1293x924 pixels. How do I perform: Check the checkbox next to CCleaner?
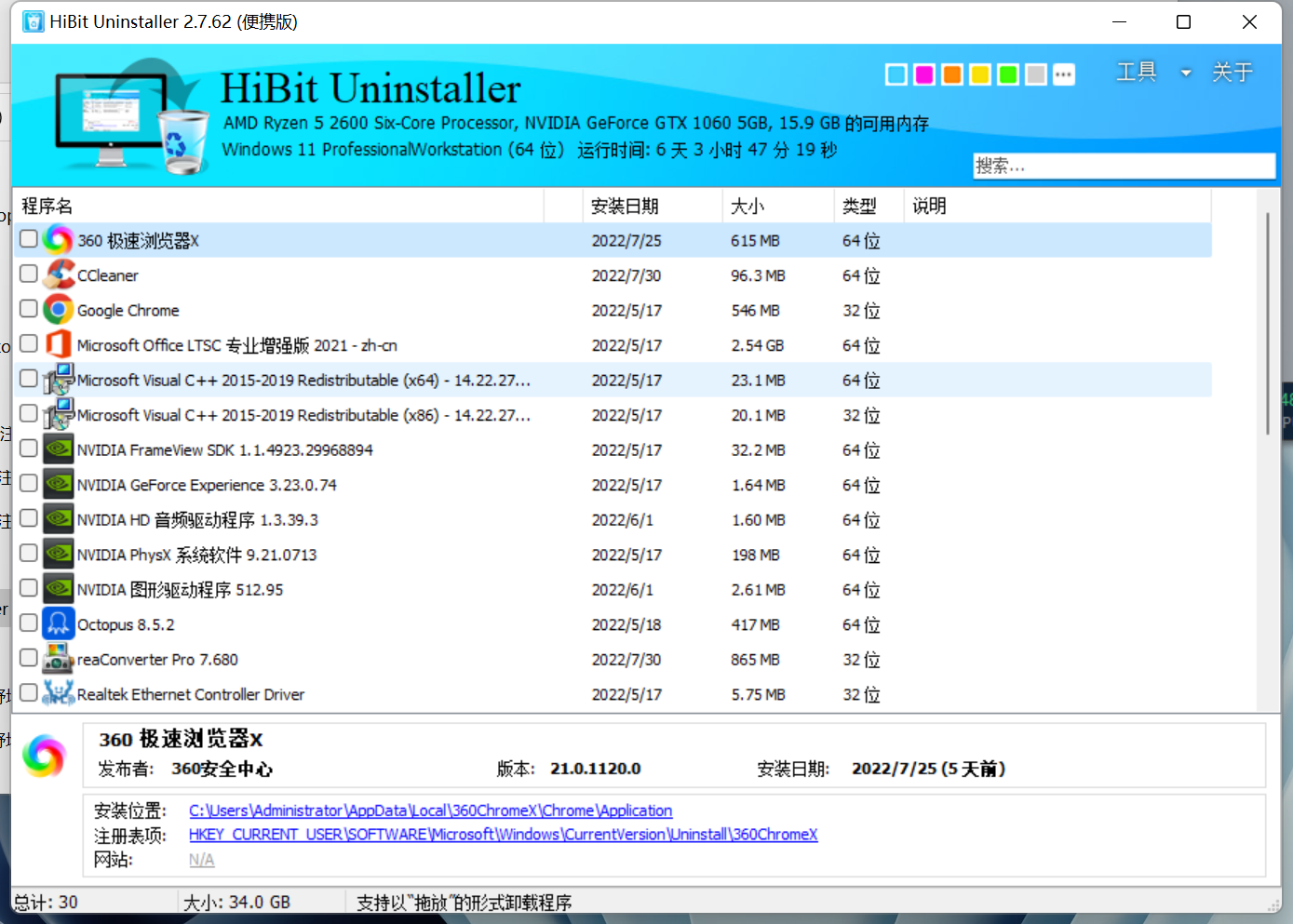[x=28, y=274]
